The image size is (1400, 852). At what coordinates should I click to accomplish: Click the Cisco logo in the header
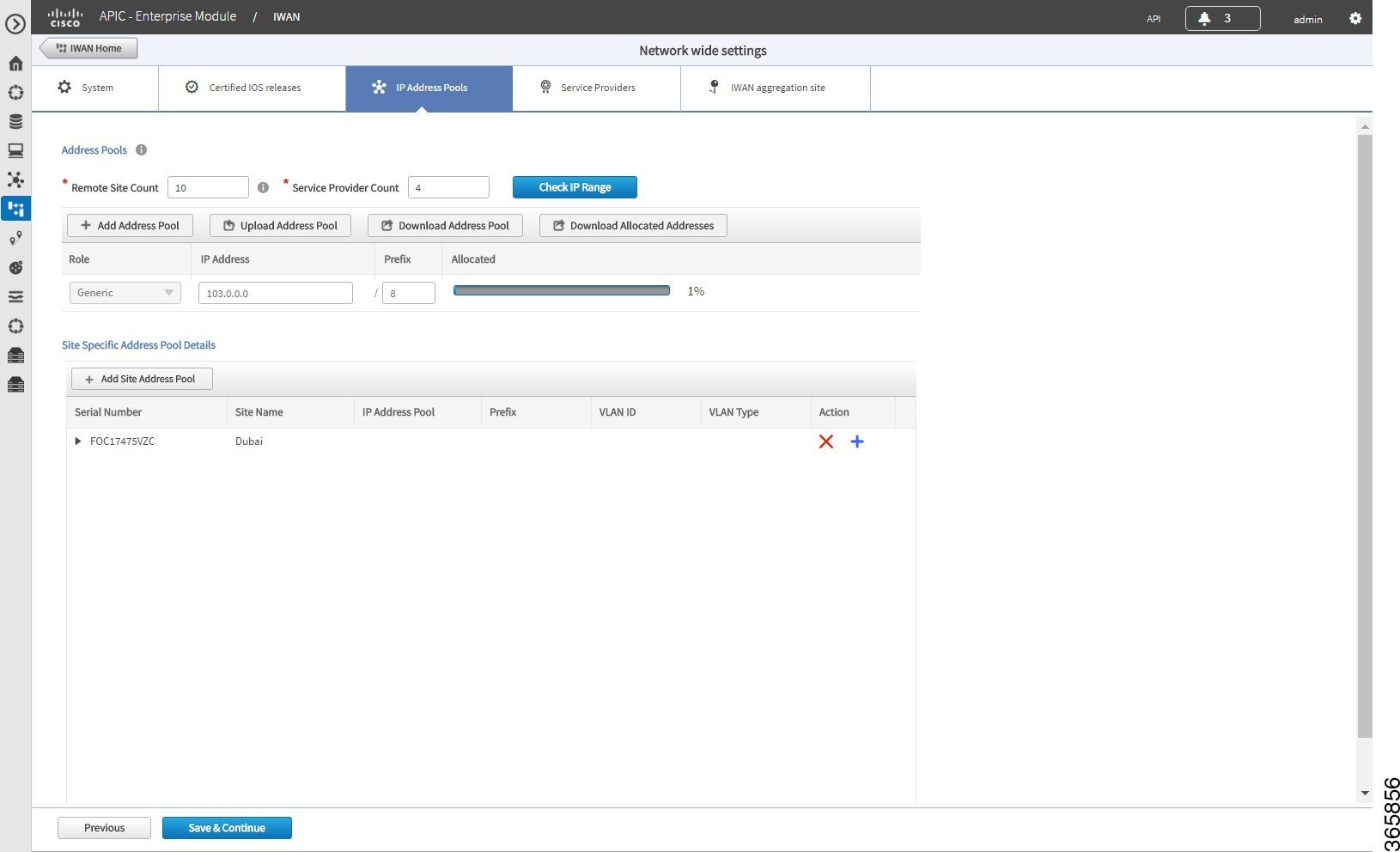pyautogui.click(x=65, y=17)
